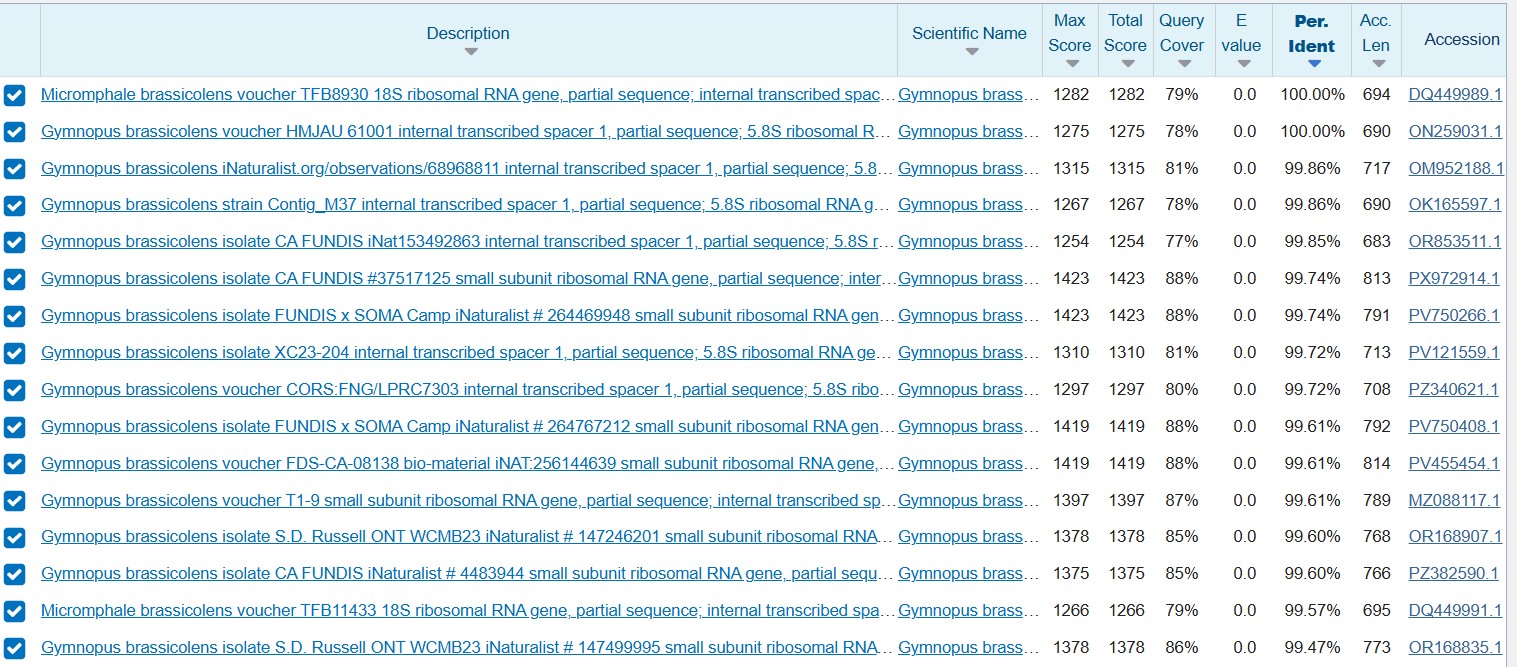Uncheck the MZ088117.1 row checkbox
Viewport: 1517px width, 667px height.
pyautogui.click(x=14, y=501)
